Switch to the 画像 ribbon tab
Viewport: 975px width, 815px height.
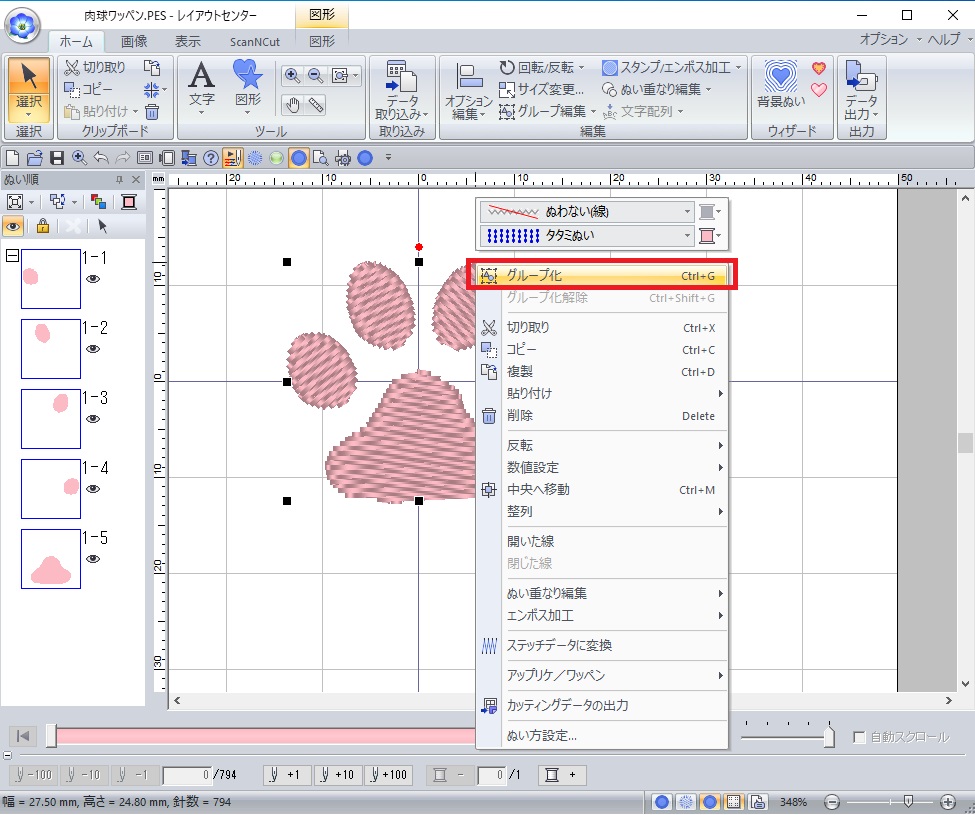click(x=134, y=41)
